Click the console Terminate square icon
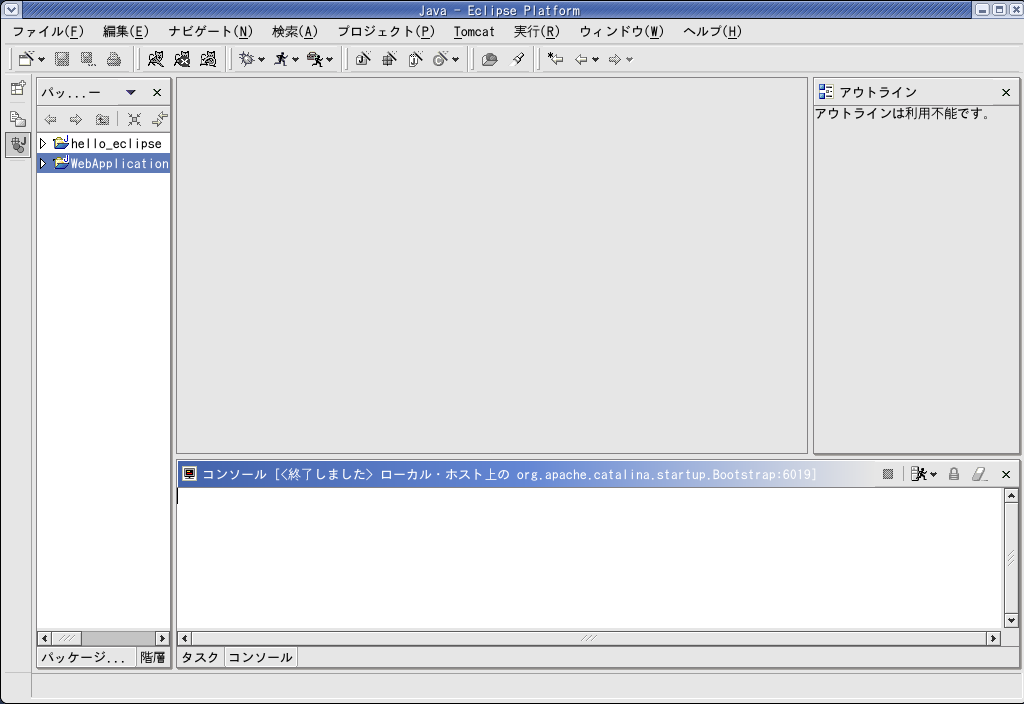The width and height of the screenshot is (1024, 704). (x=888, y=474)
